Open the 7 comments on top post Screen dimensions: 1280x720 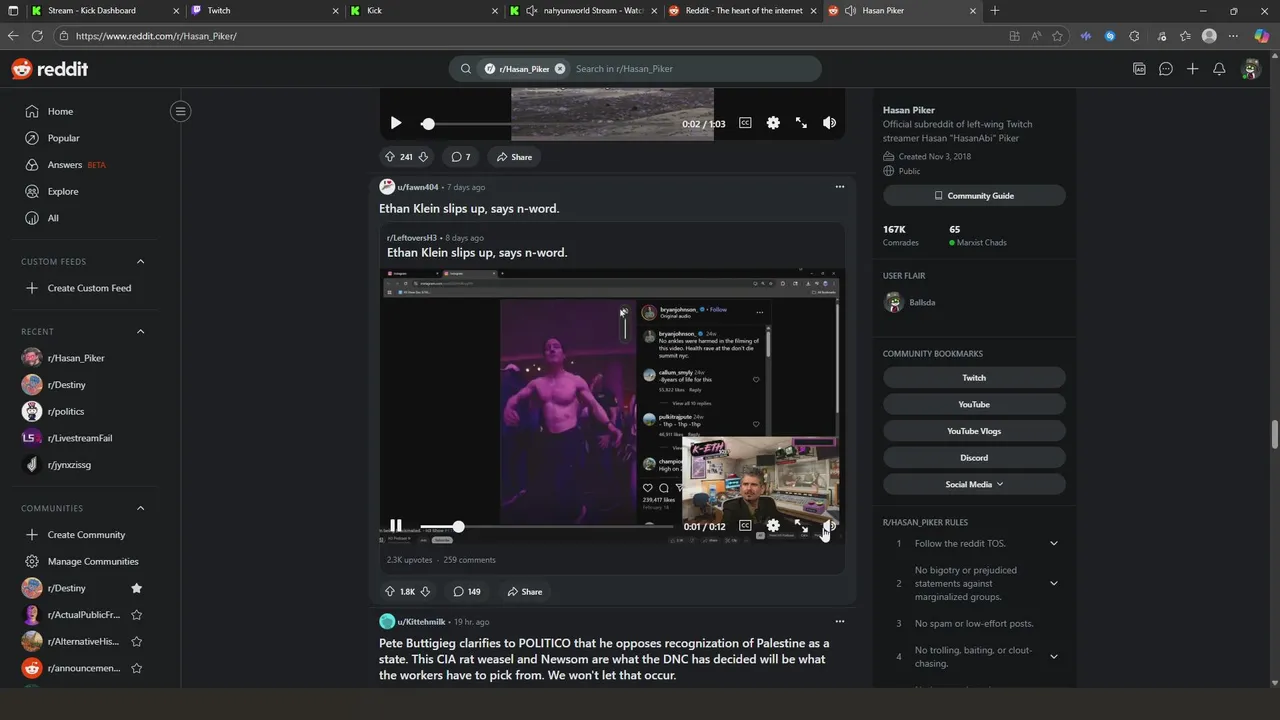(460, 157)
